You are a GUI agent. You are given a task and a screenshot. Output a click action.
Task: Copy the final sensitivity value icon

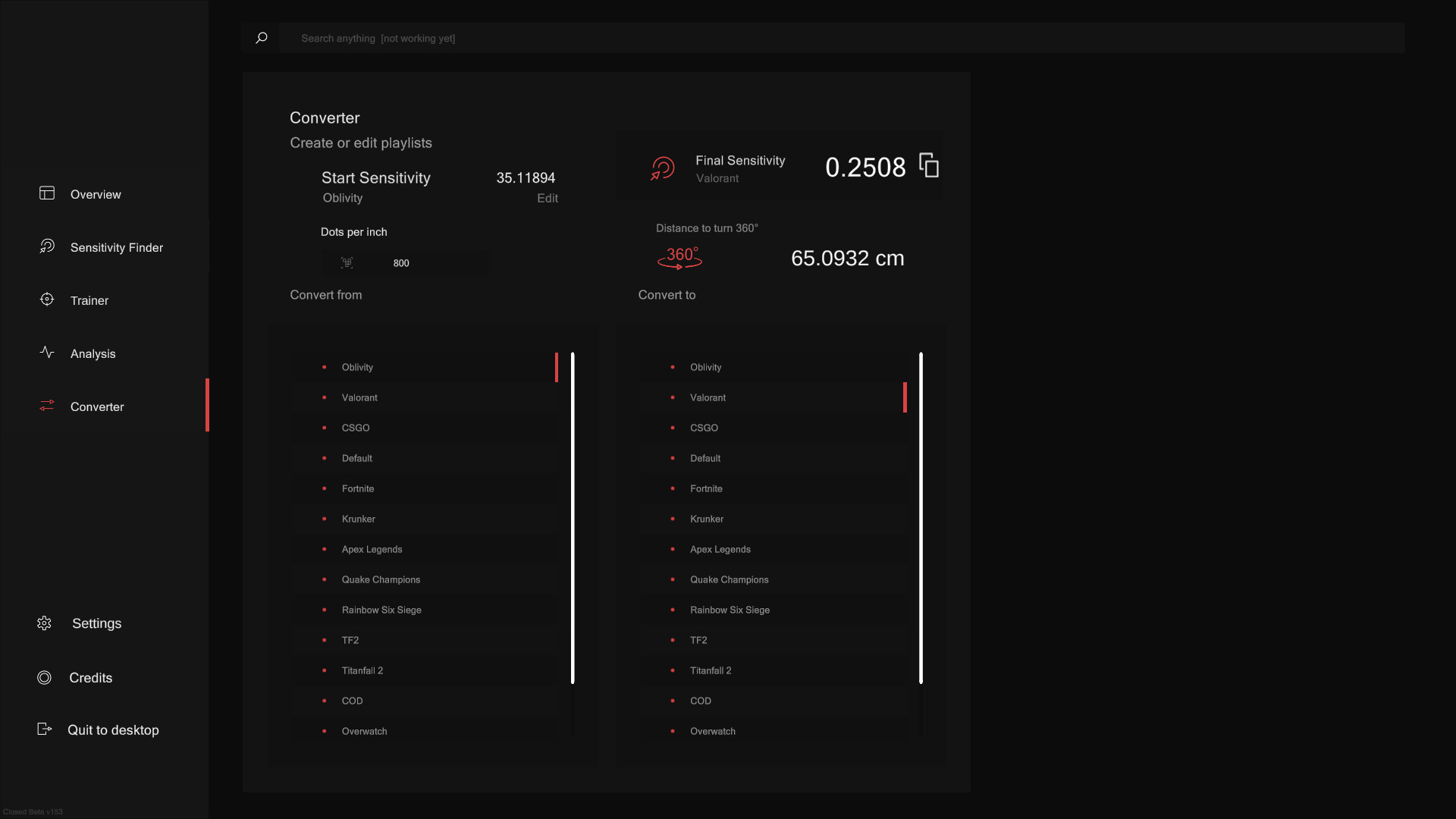coord(929,165)
